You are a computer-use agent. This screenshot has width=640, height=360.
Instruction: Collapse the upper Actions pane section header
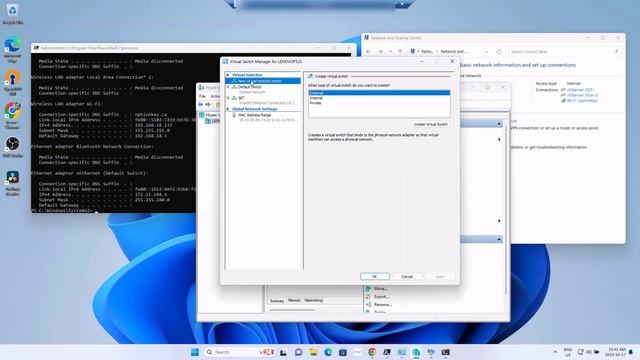pyautogui.click(x=499, y=124)
